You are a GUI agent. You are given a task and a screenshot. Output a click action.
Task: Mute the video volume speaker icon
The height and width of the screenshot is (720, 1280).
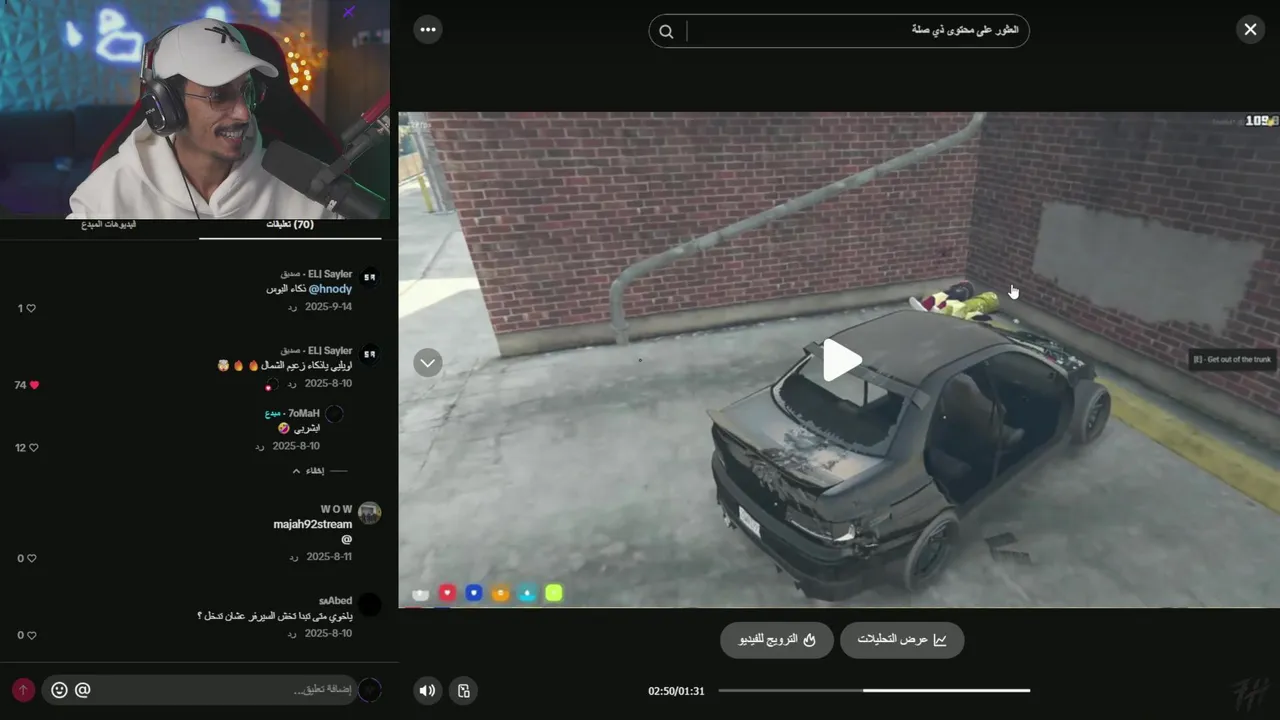pyautogui.click(x=427, y=690)
